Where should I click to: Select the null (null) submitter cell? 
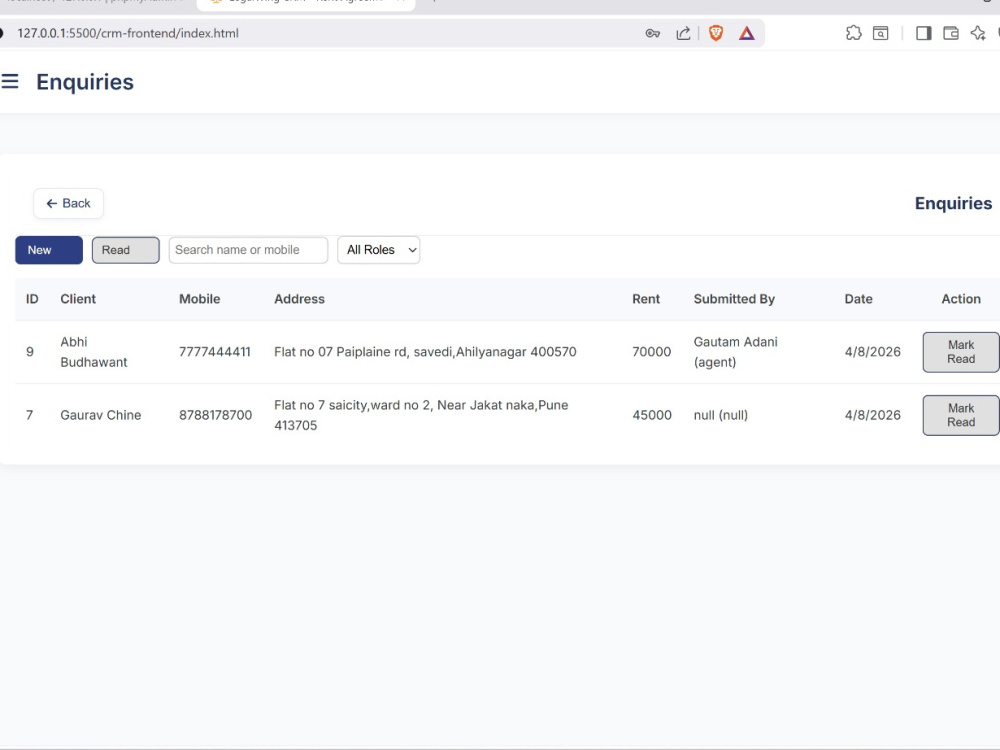point(721,415)
